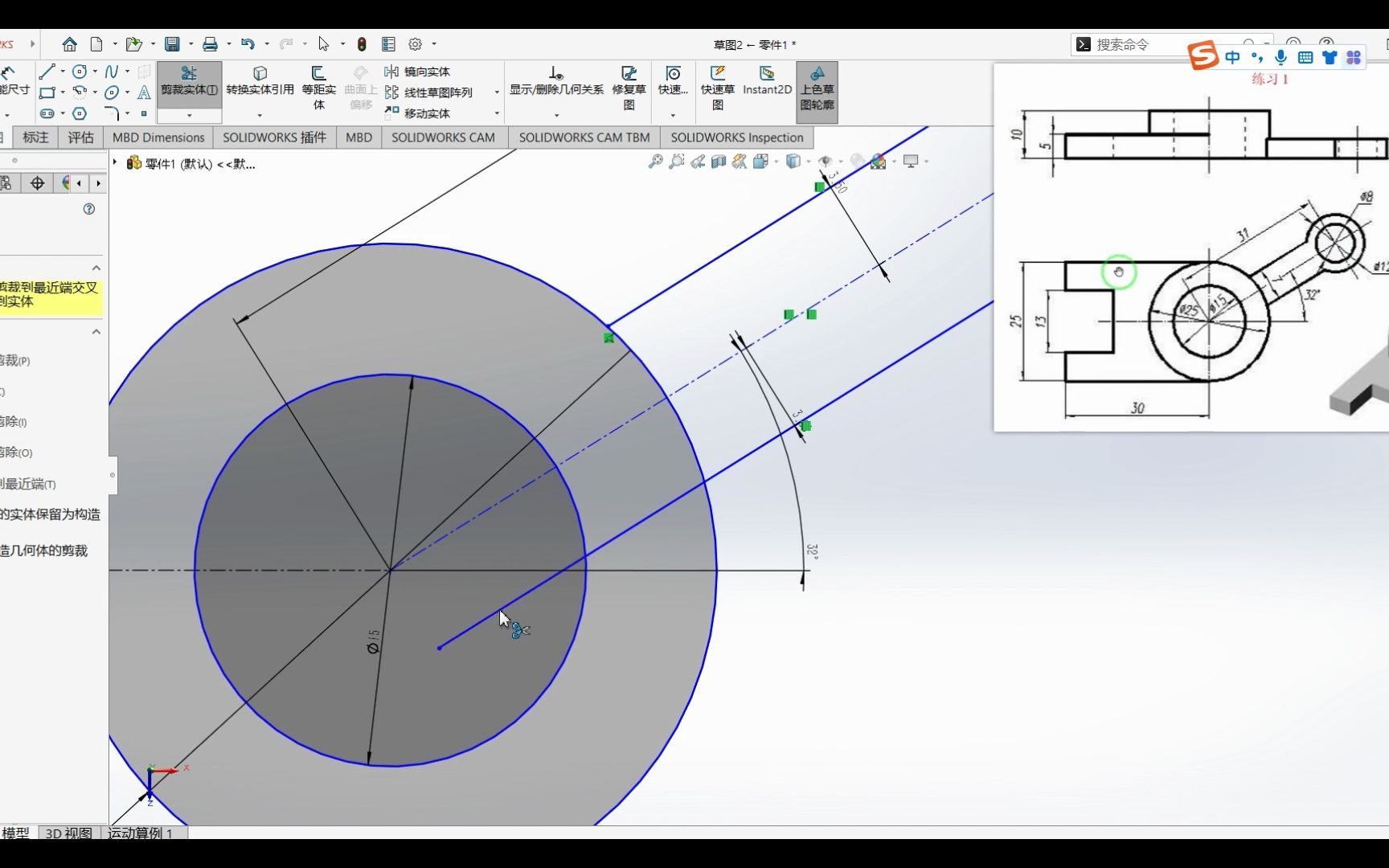Viewport: 1389px width, 868px height.
Task: Expand the line tool flyout arrow
Action: (63, 71)
